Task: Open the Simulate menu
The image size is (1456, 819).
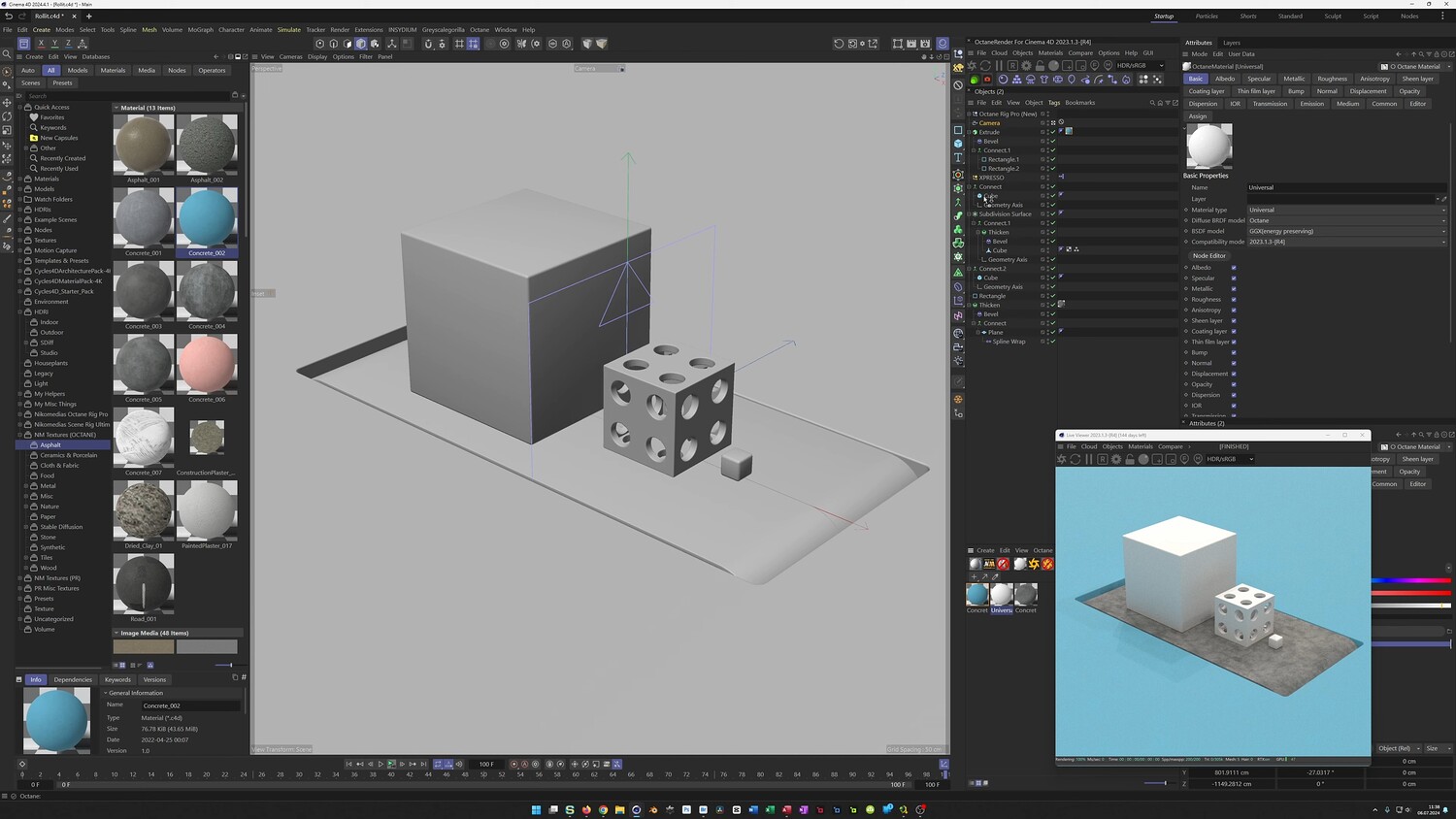Action: (289, 30)
